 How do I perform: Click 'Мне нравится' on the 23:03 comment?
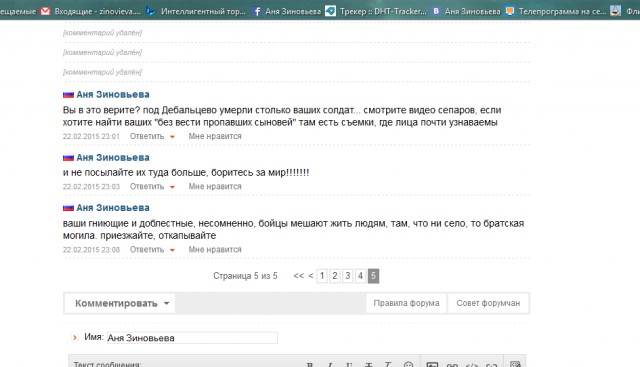pyautogui.click(x=215, y=187)
